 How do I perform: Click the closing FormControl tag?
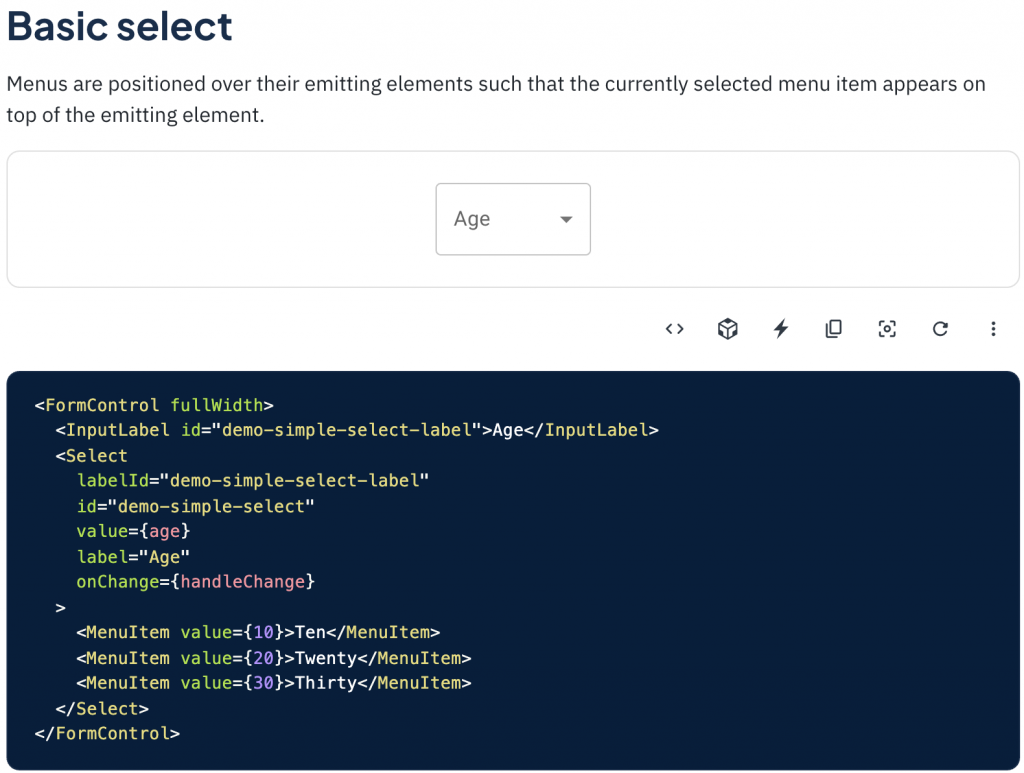(x=107, y=733)
